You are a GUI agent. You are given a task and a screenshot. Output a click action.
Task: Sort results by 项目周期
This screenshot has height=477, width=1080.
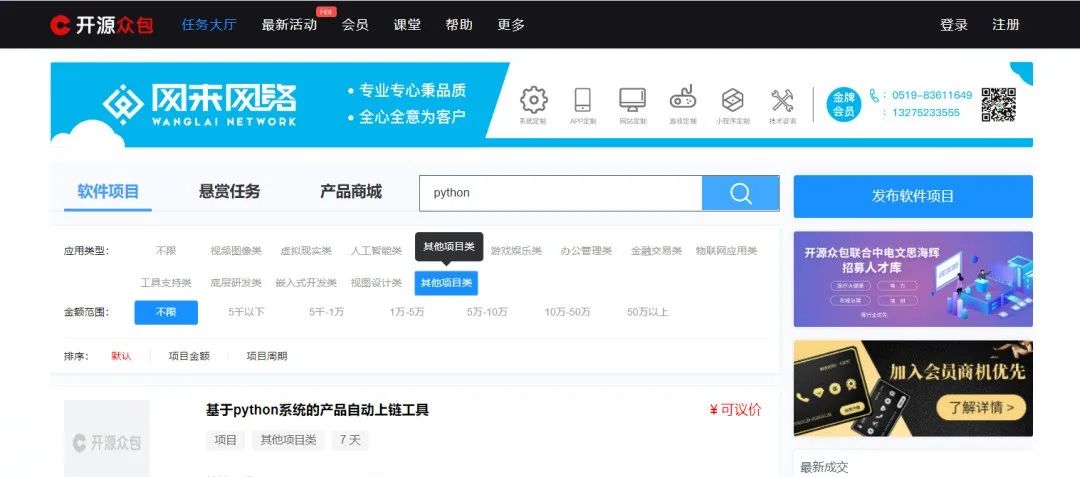click(267, 357)
